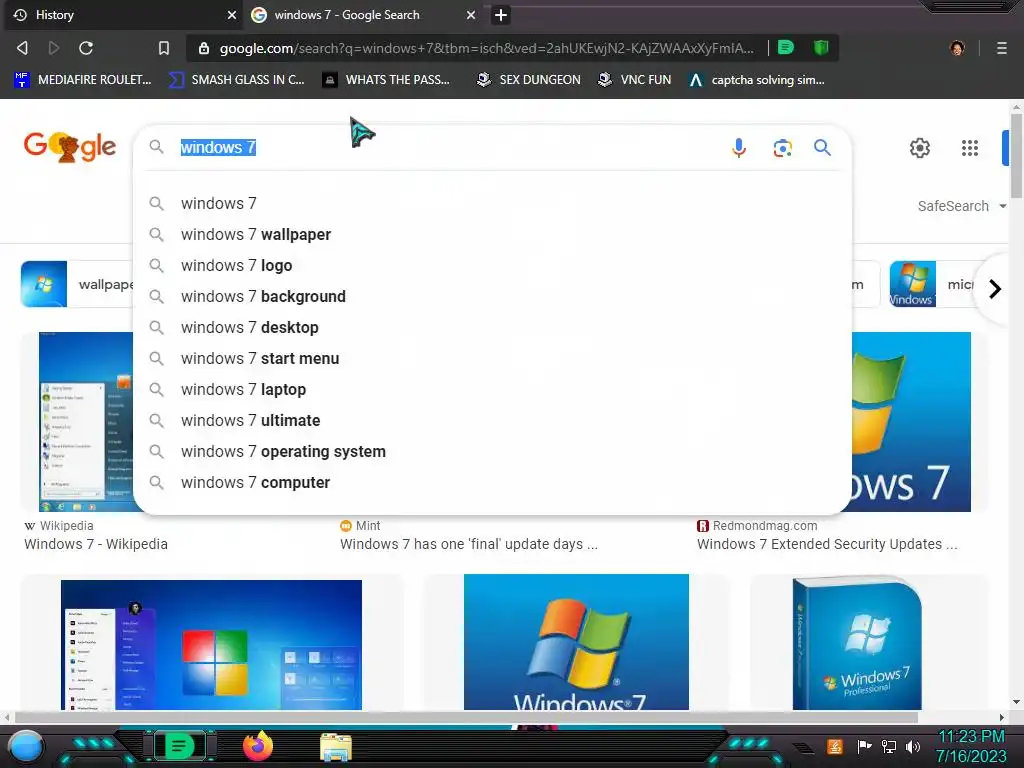Screen dimensions: 1024x768
Task: Select suggestion 'windows 7 logo'
Action: [492, 266]
